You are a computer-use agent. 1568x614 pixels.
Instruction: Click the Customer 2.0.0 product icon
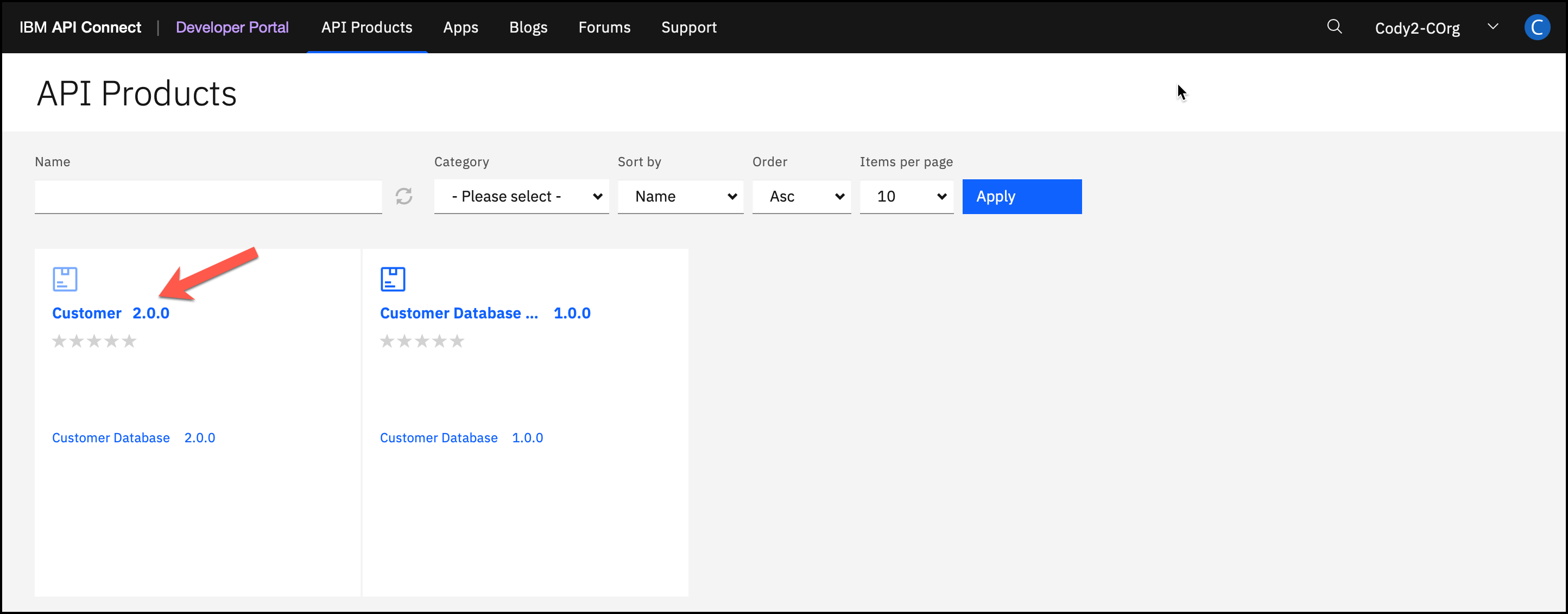(65, 279)
